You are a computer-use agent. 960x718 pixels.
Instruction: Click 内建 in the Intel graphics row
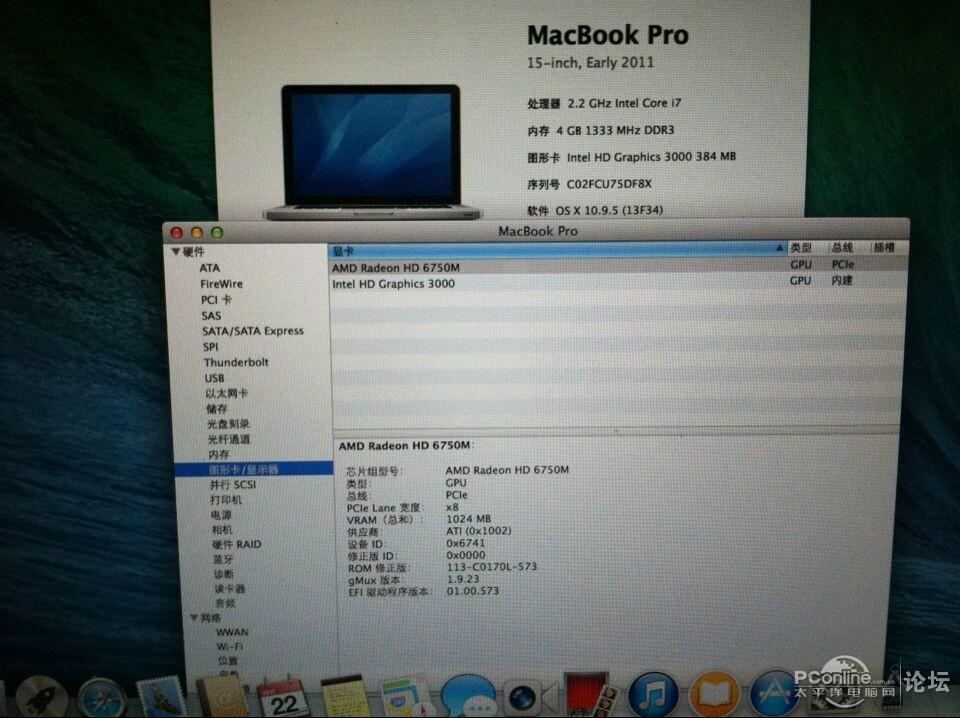842,280
